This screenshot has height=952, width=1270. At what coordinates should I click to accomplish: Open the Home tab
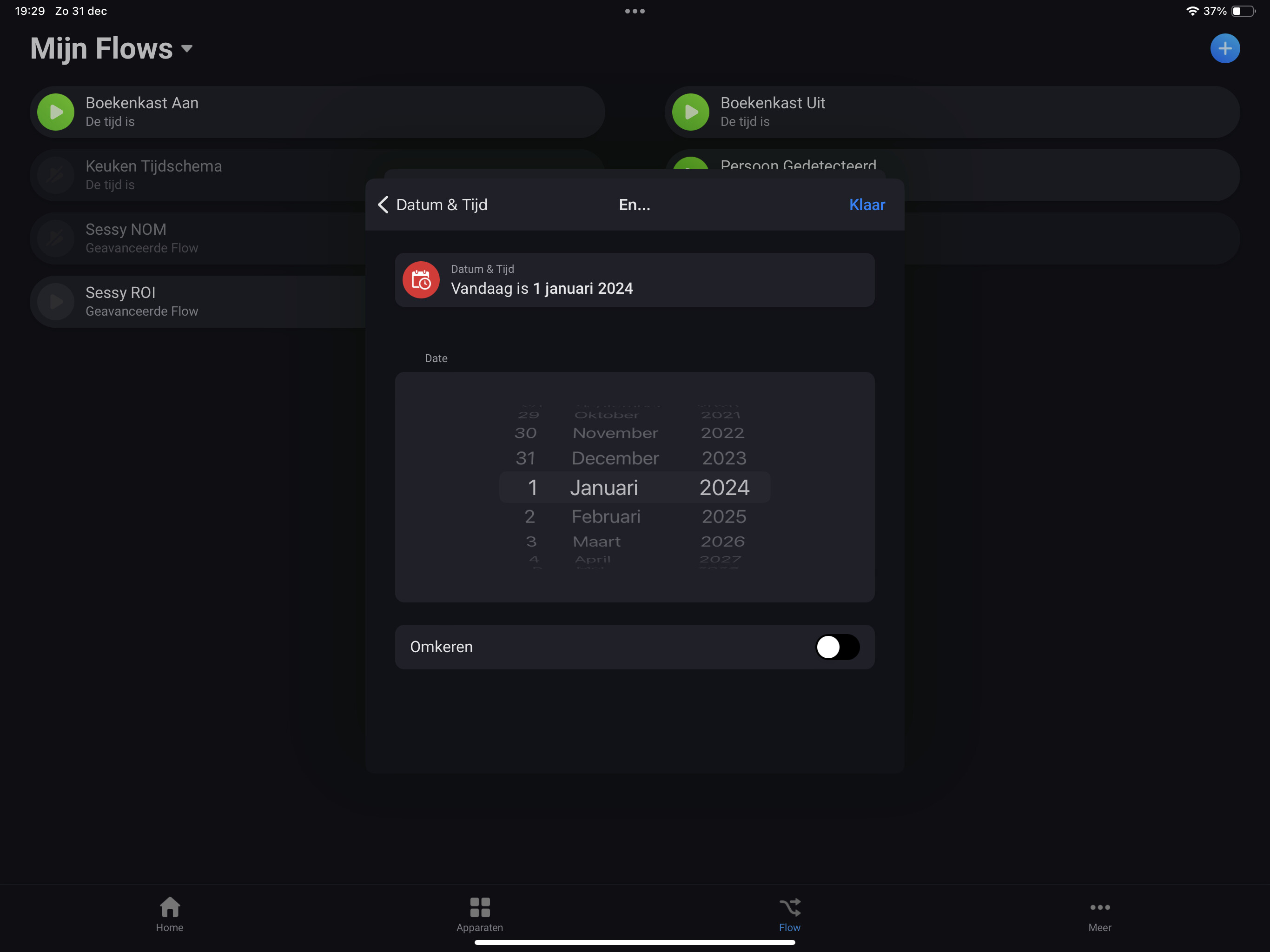tap(169, 914)
